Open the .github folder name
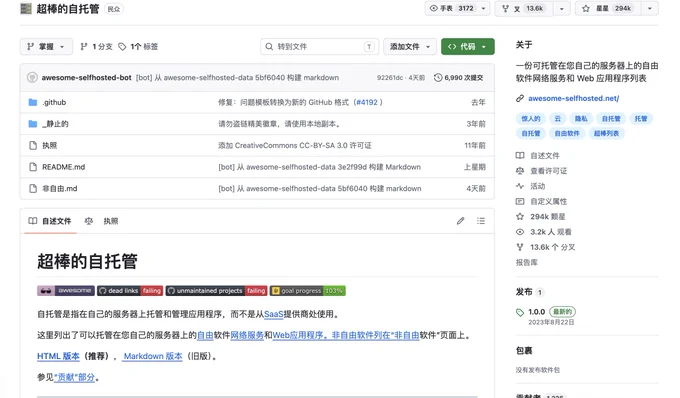The width and height of the screenshot is (680, 398). pos(54,102)
